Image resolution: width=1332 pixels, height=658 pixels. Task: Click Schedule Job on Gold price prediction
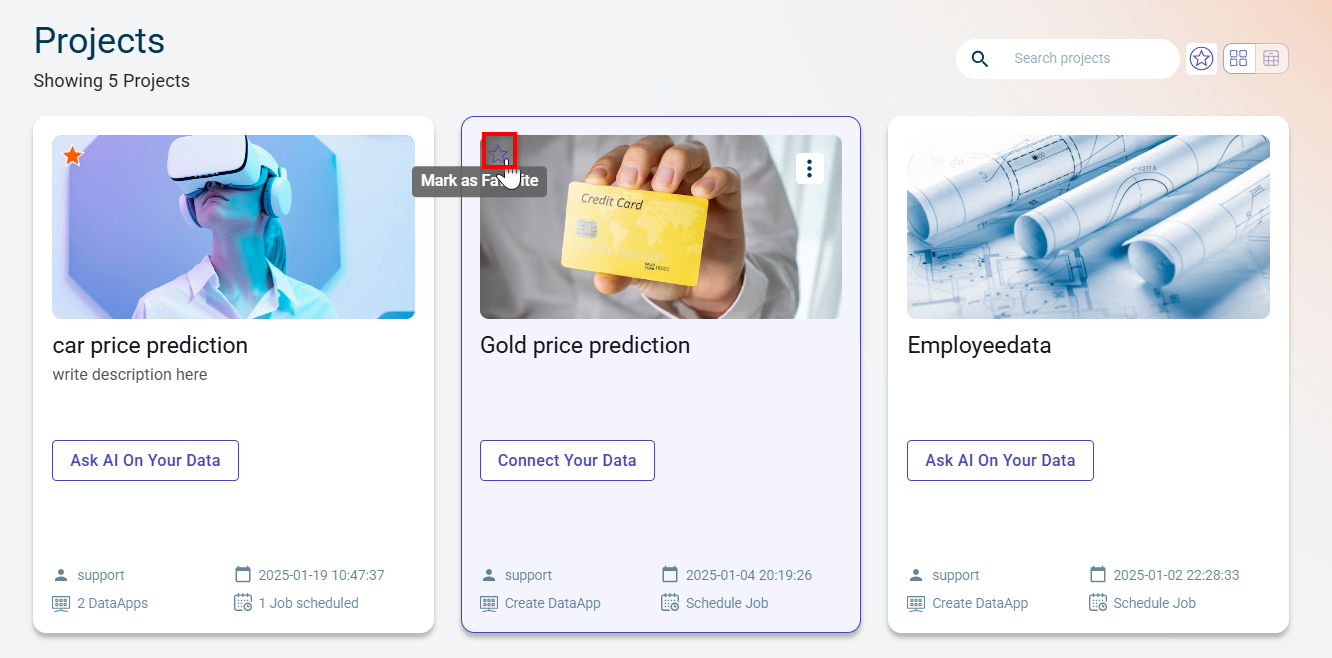click(726, 603)
